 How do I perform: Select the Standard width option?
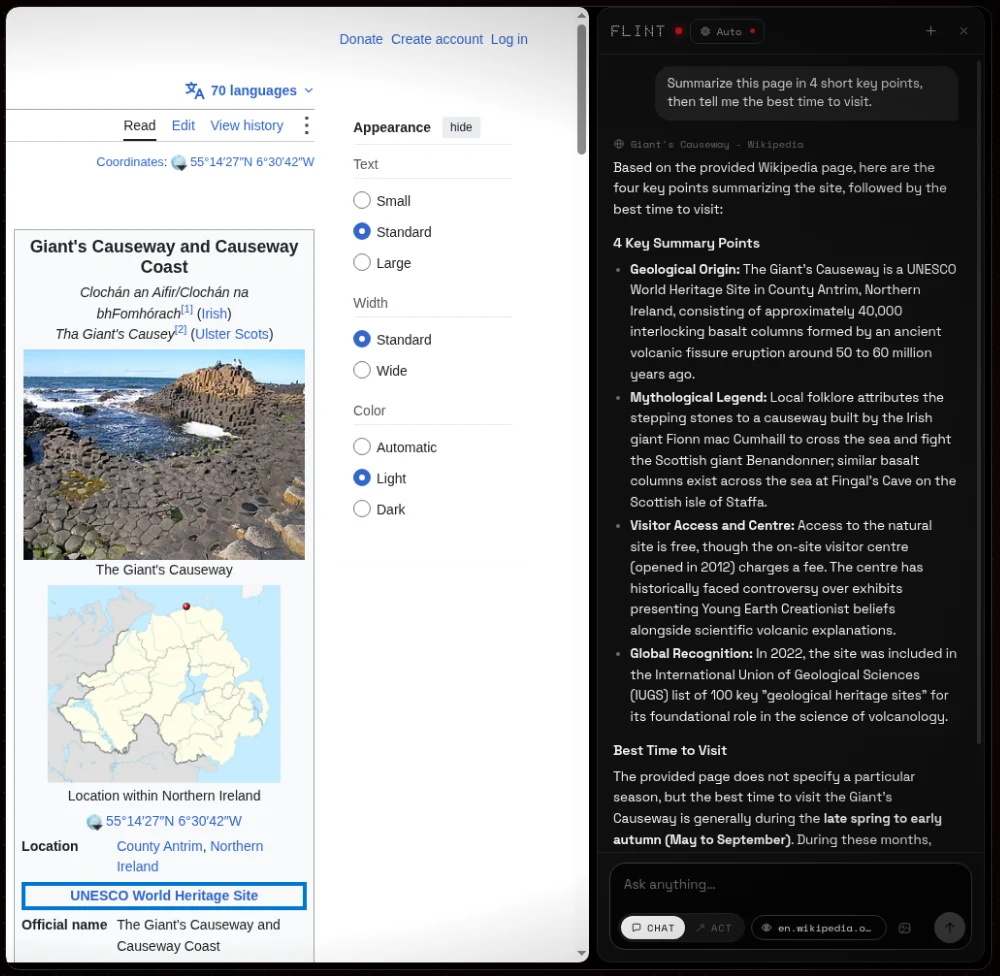(x=362, y=339)
